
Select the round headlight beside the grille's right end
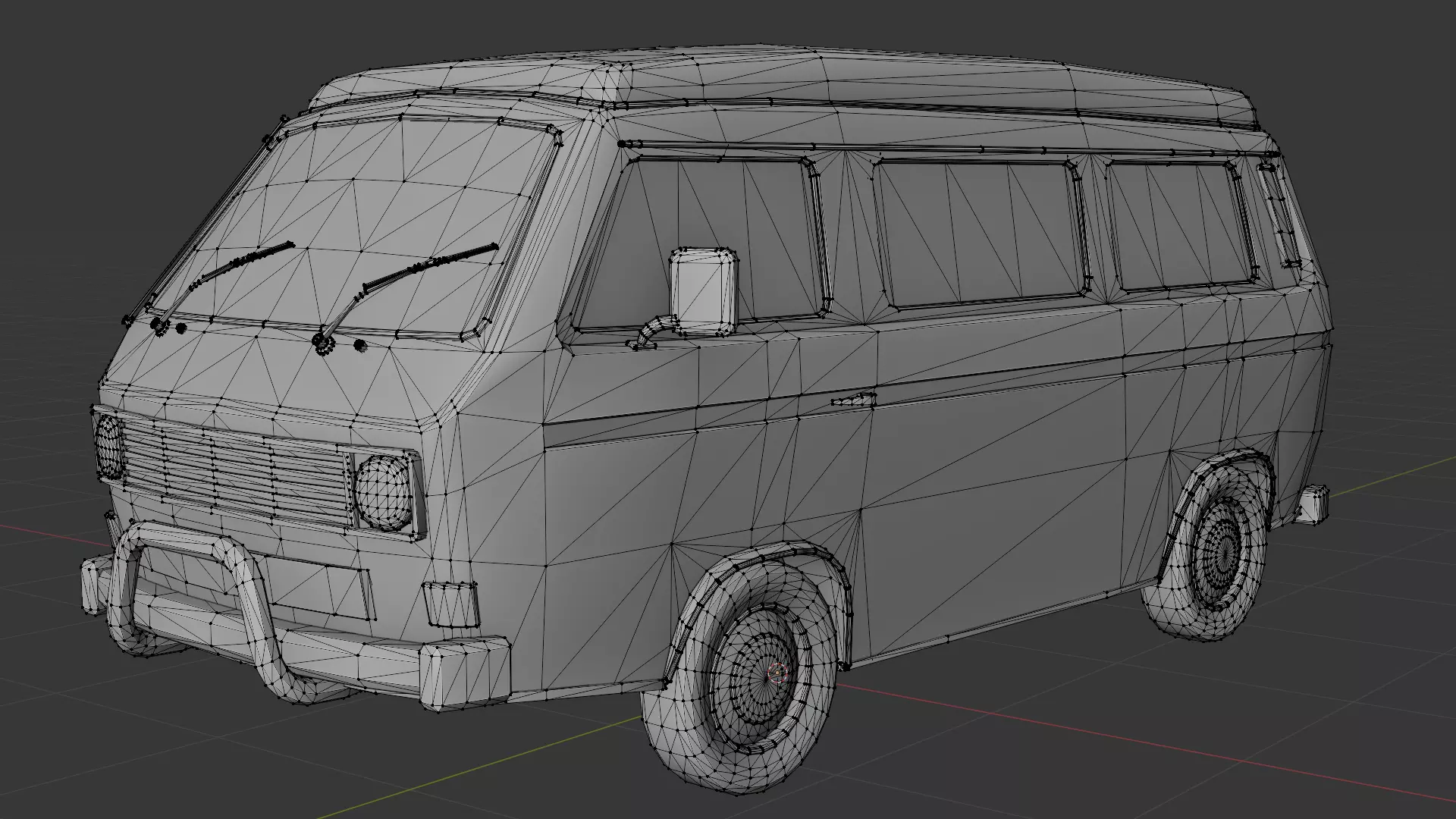pos(384,492)
